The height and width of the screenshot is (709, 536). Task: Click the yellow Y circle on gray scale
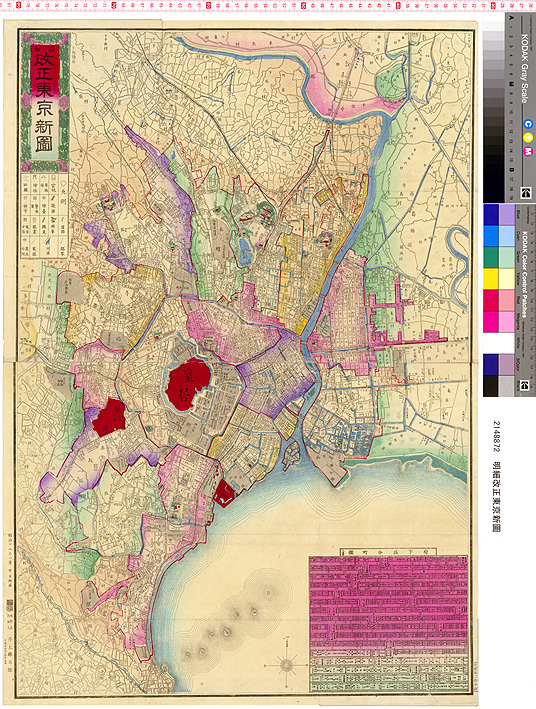point(527,137)
